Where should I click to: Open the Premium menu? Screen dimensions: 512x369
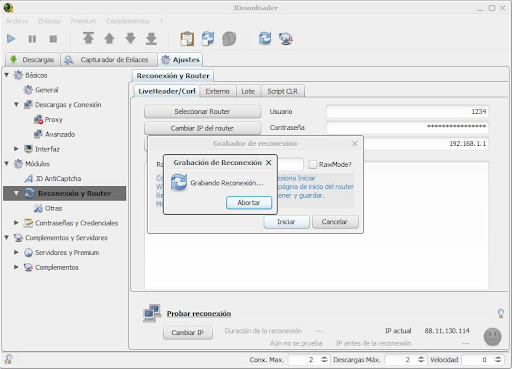tap(83, 21)
